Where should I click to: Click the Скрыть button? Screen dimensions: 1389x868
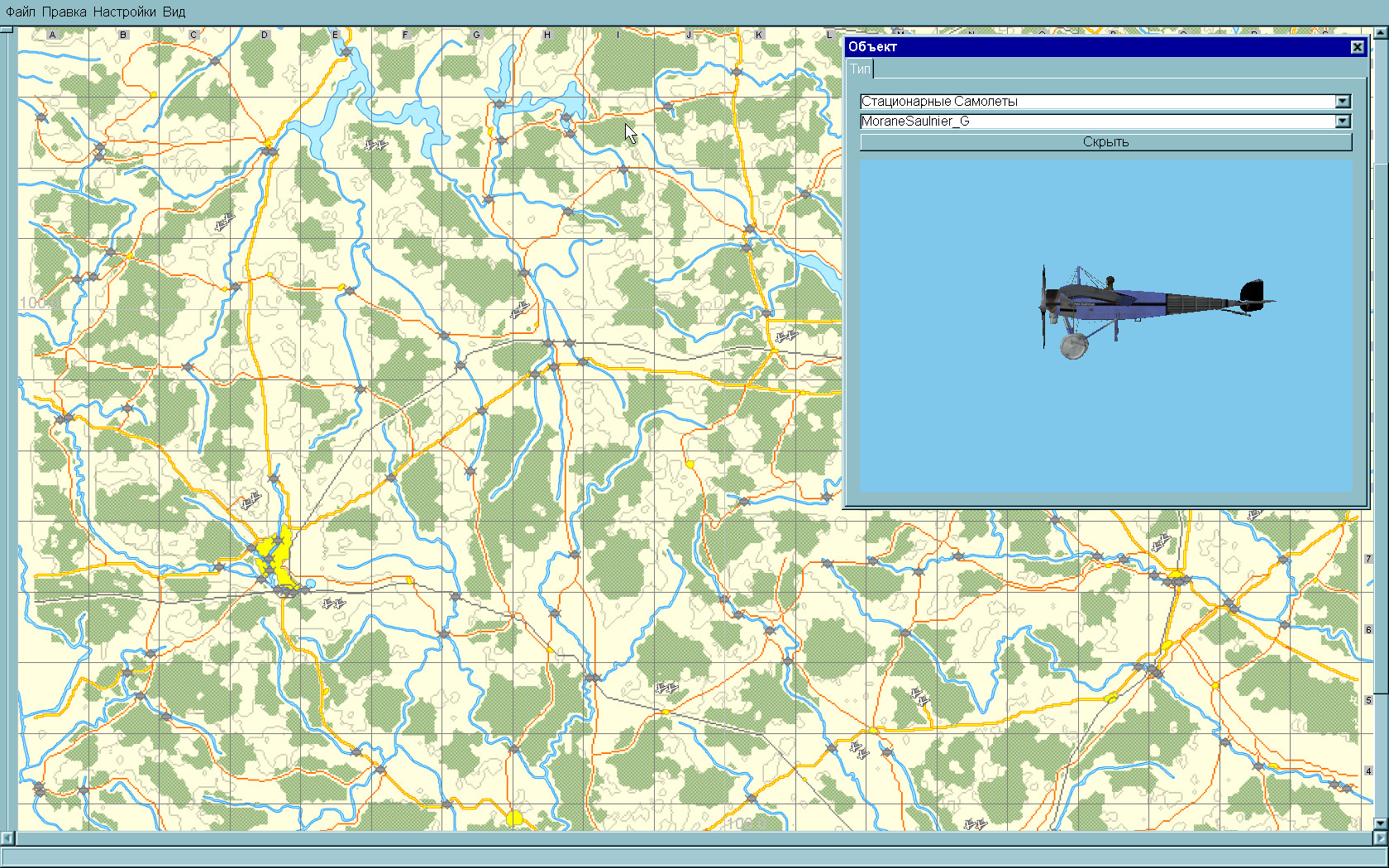(x=1105, y=142)
